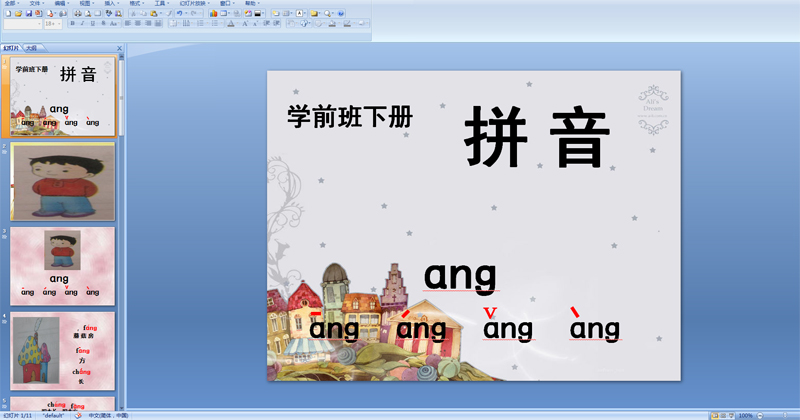Screen dimensions: 800x420
Task: Select slide 3 thumbnail with small boy and ang
Action: (x=62, y=266)
